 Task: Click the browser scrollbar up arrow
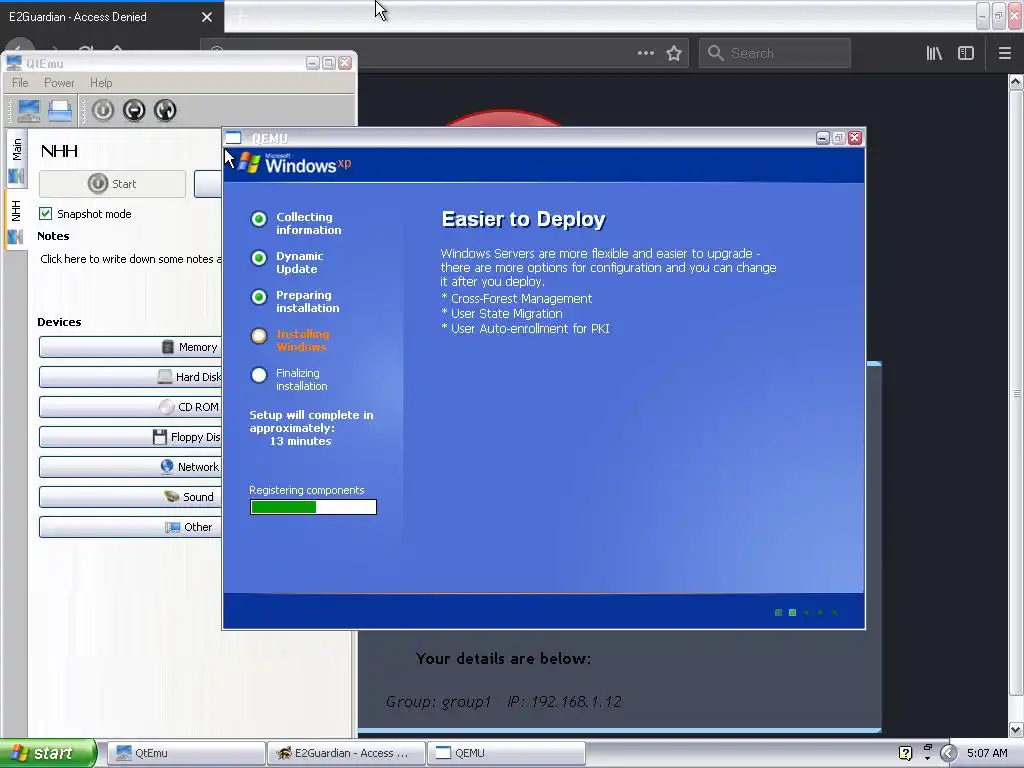click(1016, 82)
